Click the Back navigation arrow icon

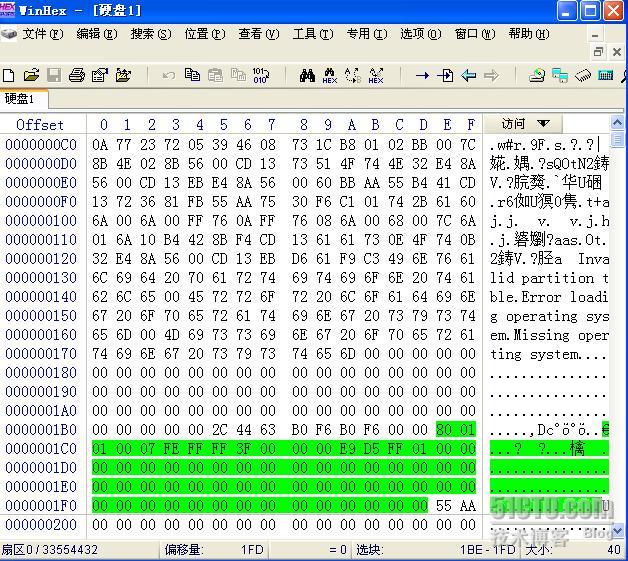(468, 75)
